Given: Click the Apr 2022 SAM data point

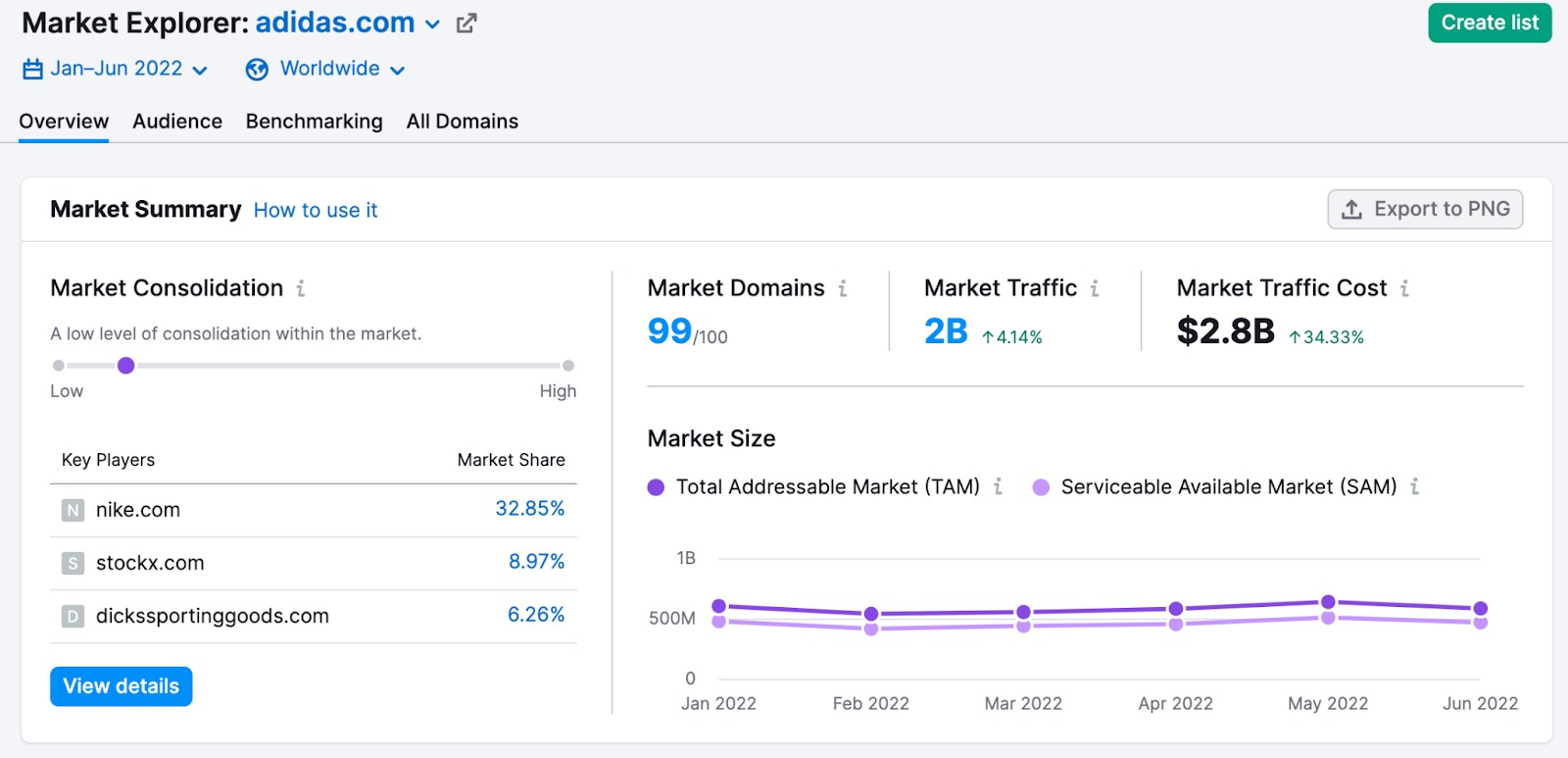Looking at the screenshot, I should 1176,624.
